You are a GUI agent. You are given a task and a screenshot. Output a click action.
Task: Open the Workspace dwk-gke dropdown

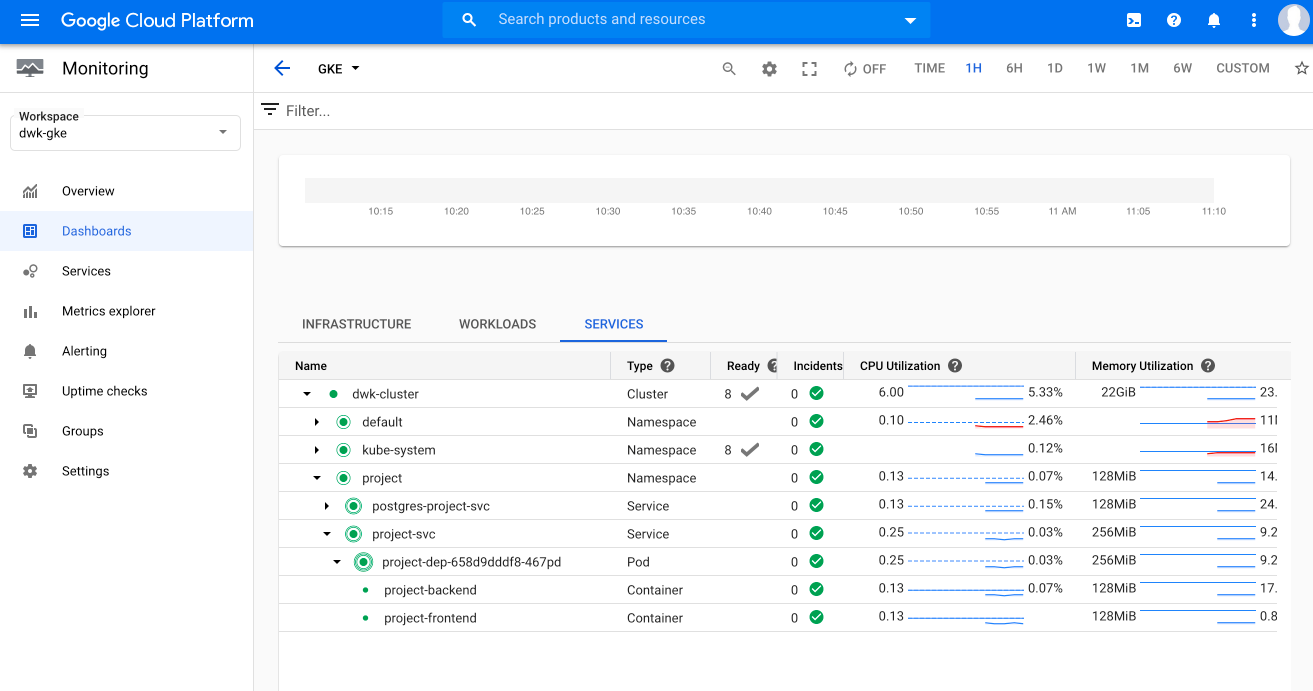125,133
